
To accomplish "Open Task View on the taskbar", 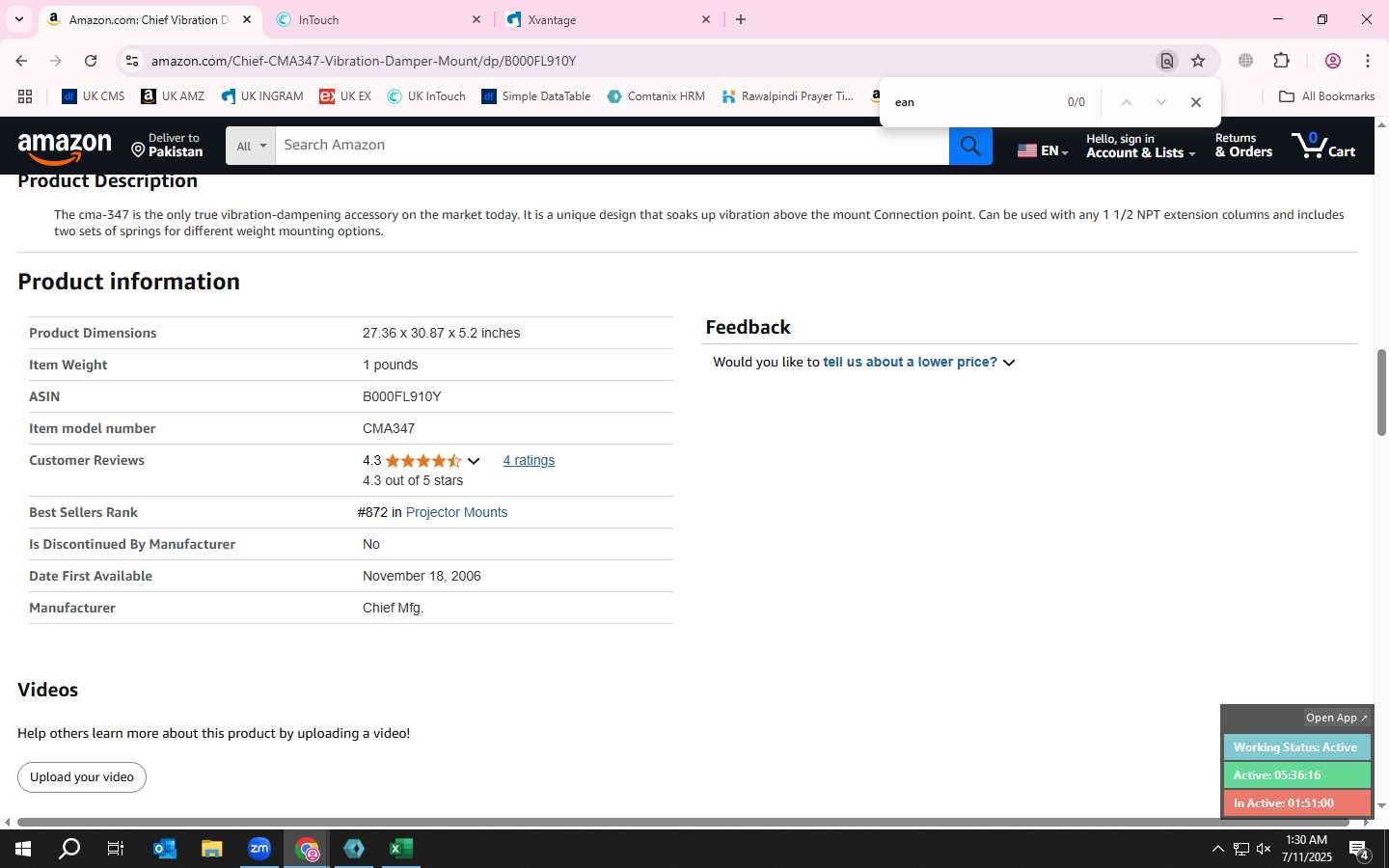I will (x=116, y=849).
